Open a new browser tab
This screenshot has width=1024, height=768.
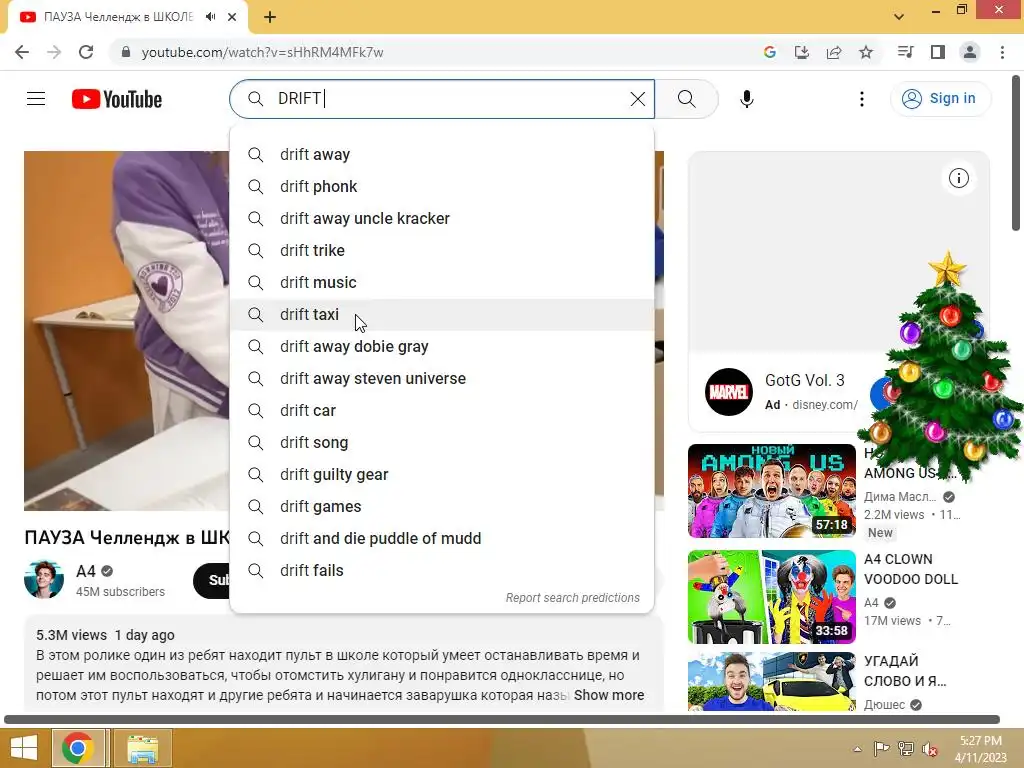(x=270, y=17)
